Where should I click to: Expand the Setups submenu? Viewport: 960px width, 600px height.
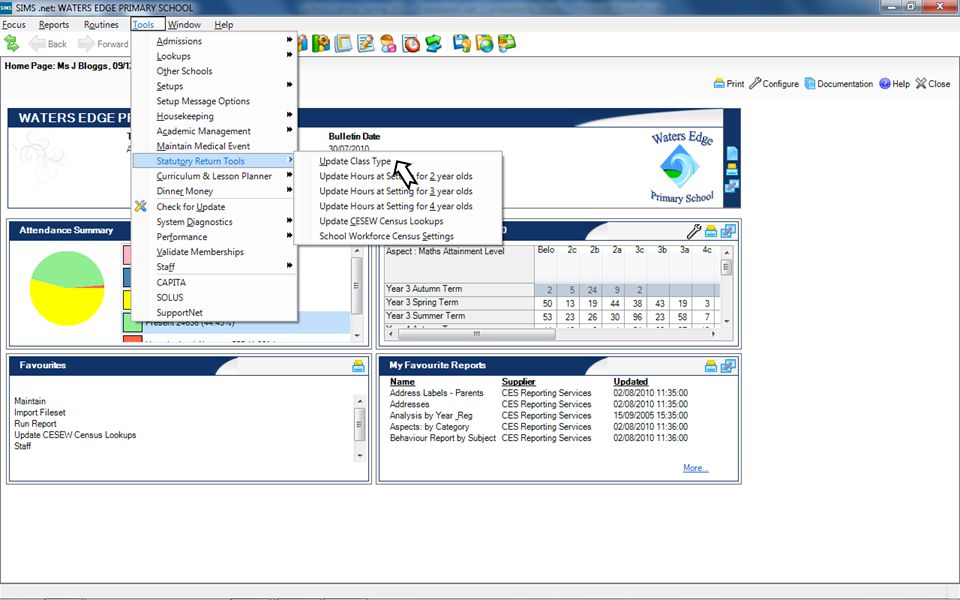215,86
